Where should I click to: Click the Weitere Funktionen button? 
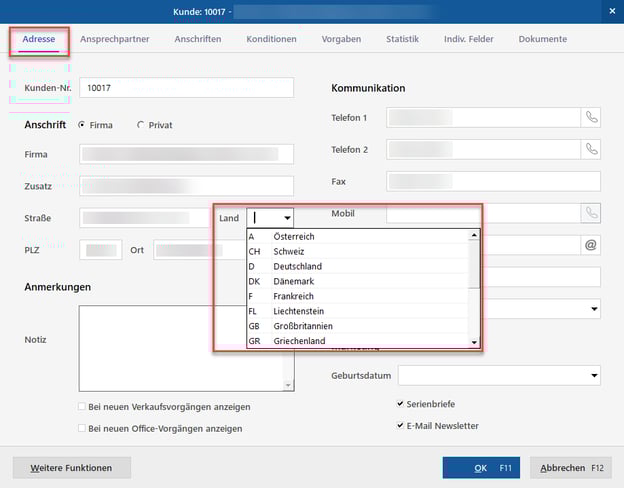tap(70, 468)
